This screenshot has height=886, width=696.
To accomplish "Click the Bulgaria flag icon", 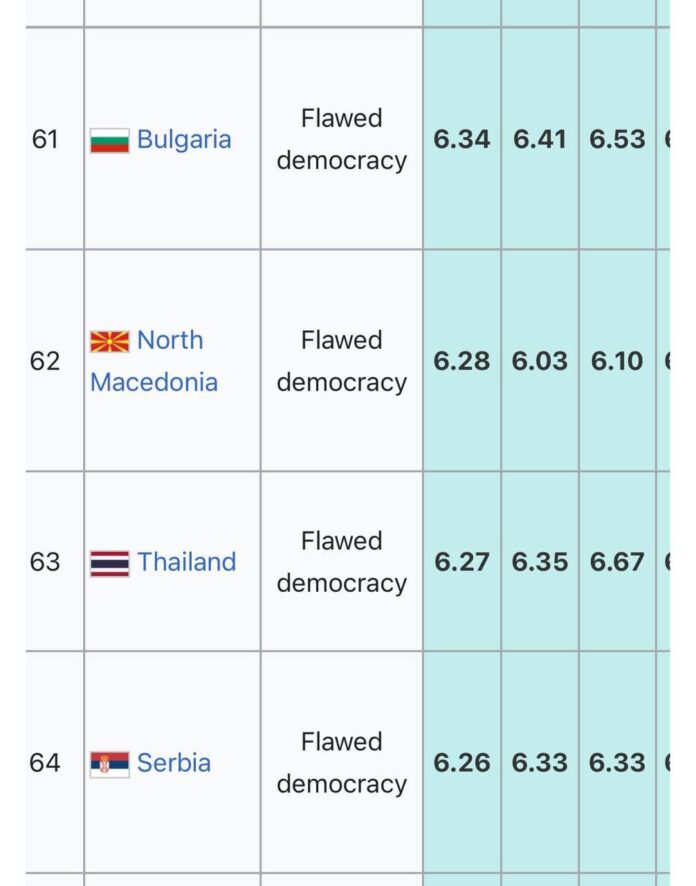I will (109, 140).
